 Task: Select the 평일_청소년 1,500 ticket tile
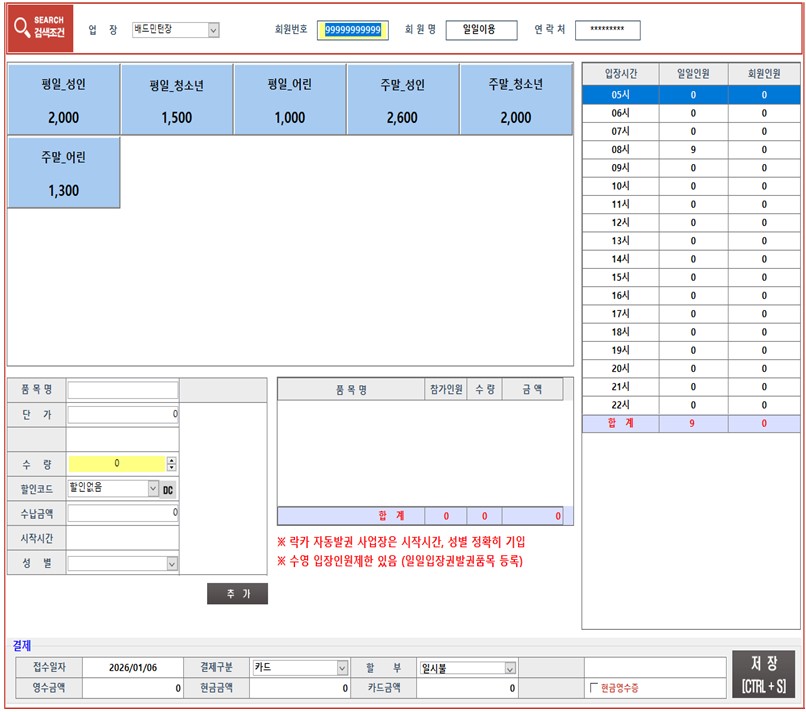pos(176,100)
